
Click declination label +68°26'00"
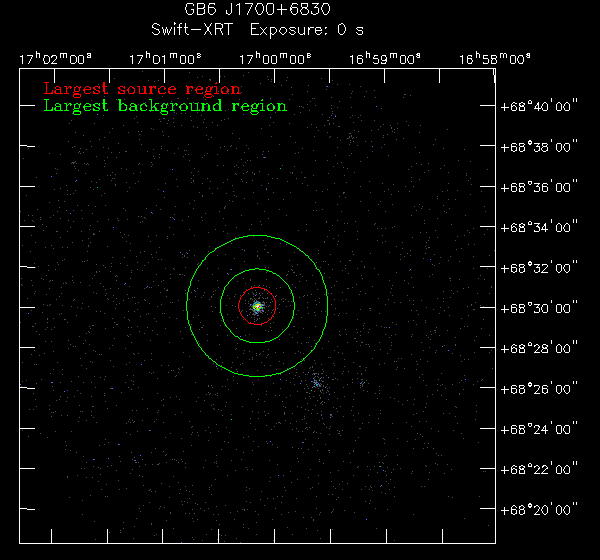pos(539,389)
